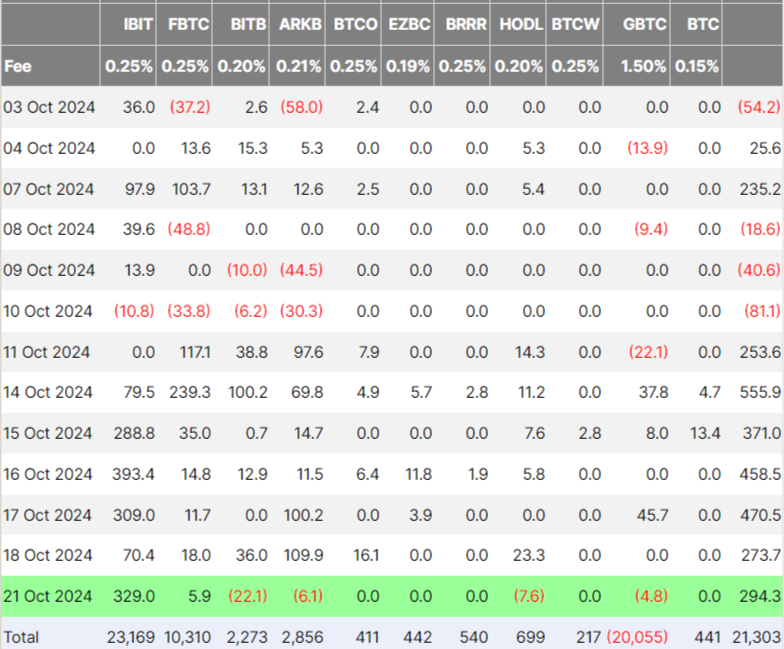Select GBTC's 1.50% fee cell
The width and height of the screenshot is (784, 649).
coord(644,66)
